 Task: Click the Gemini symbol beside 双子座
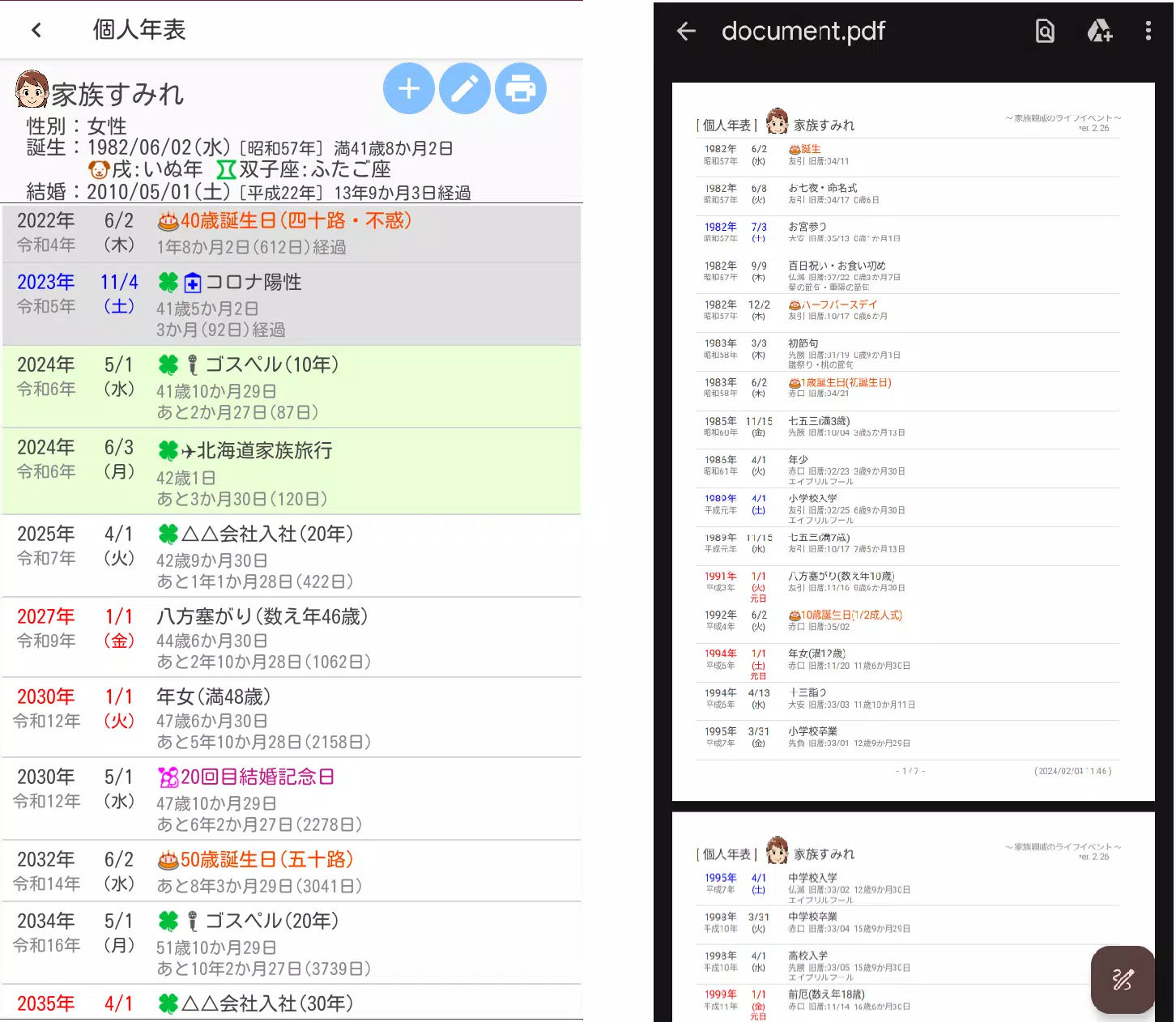[x=226, y=169]
